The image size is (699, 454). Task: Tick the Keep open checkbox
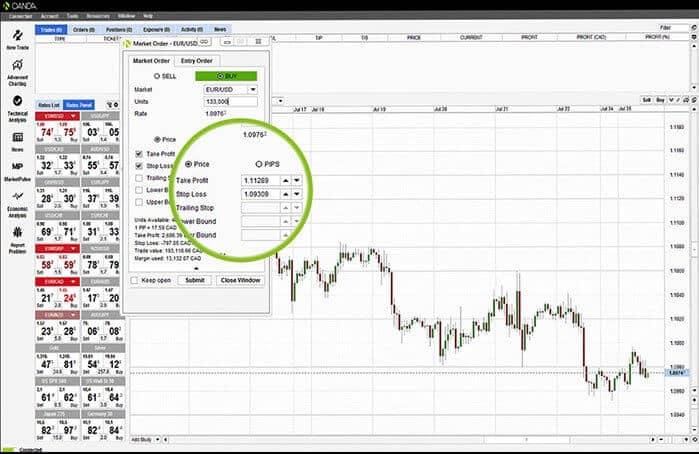(134, 281)
